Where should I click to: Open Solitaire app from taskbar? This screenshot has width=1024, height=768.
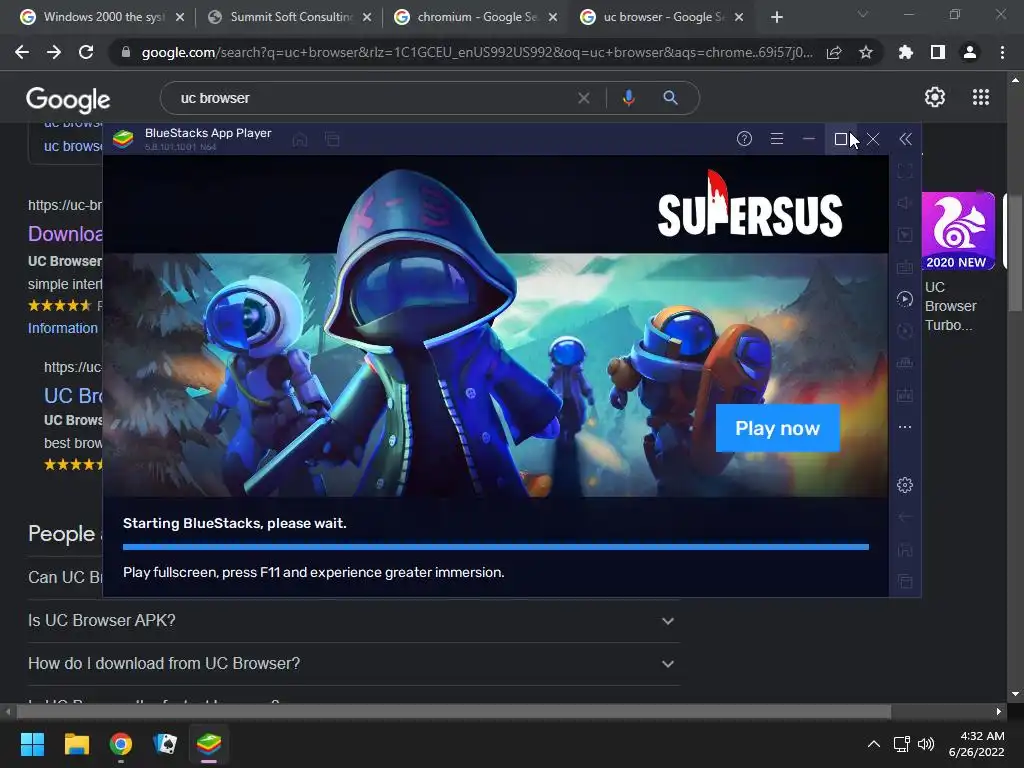[x=165, y=744]
